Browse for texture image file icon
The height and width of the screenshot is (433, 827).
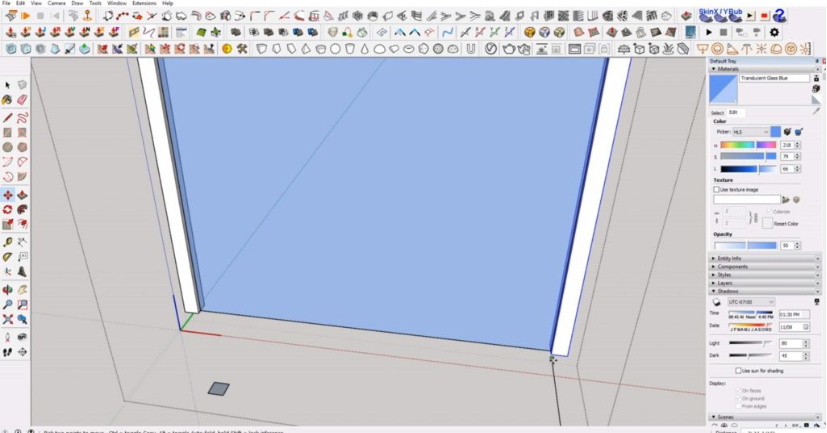pyautogui.click(x=786, y=199)
